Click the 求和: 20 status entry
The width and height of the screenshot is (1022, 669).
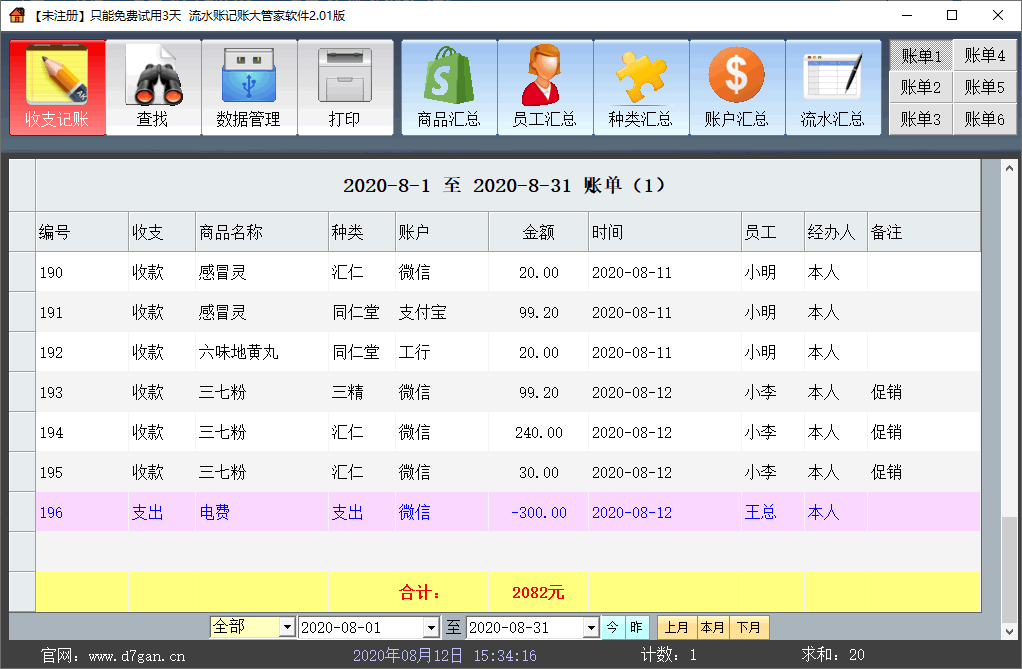pyautogui.click(x=833, y=655)
